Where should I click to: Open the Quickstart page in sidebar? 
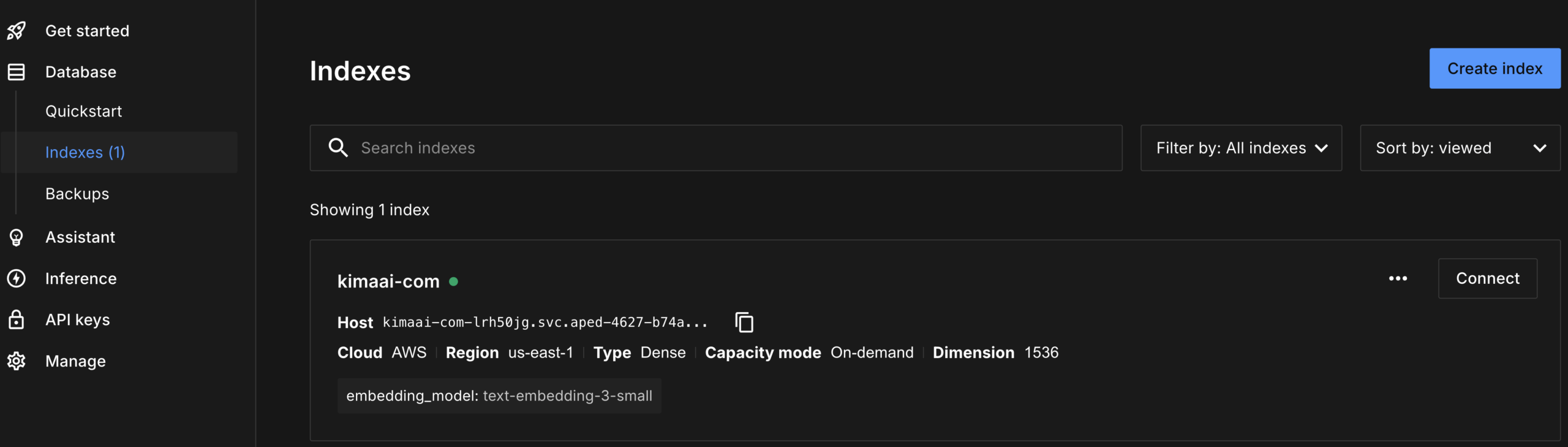pyautogui.click(x=84, y=111)
